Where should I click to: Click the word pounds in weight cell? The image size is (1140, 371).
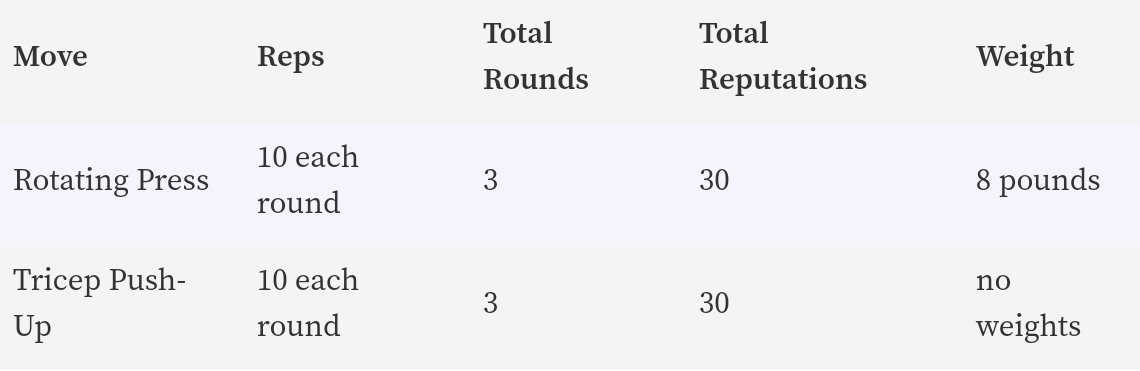point(1049,182)
